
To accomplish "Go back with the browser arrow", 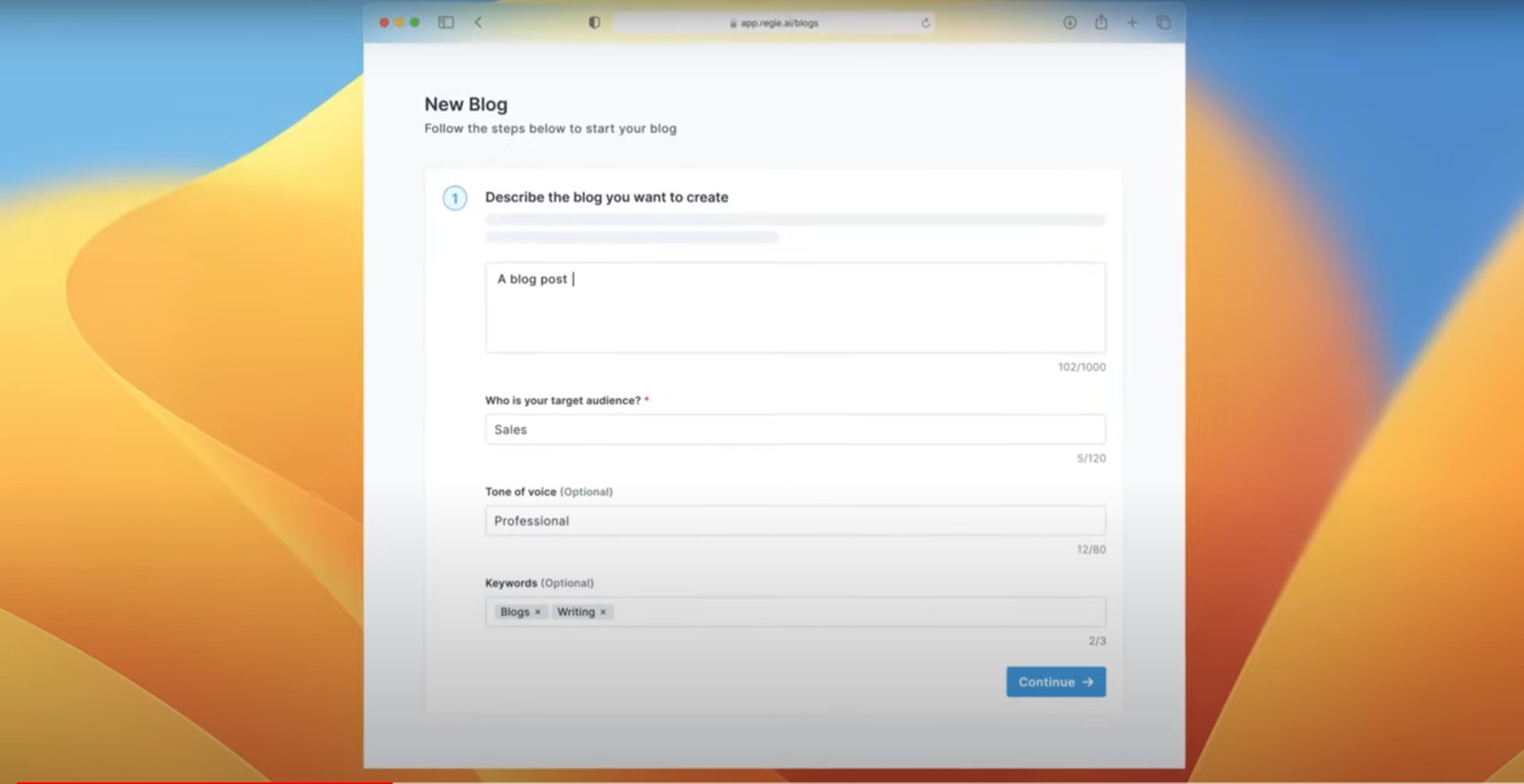I will 478,23.
